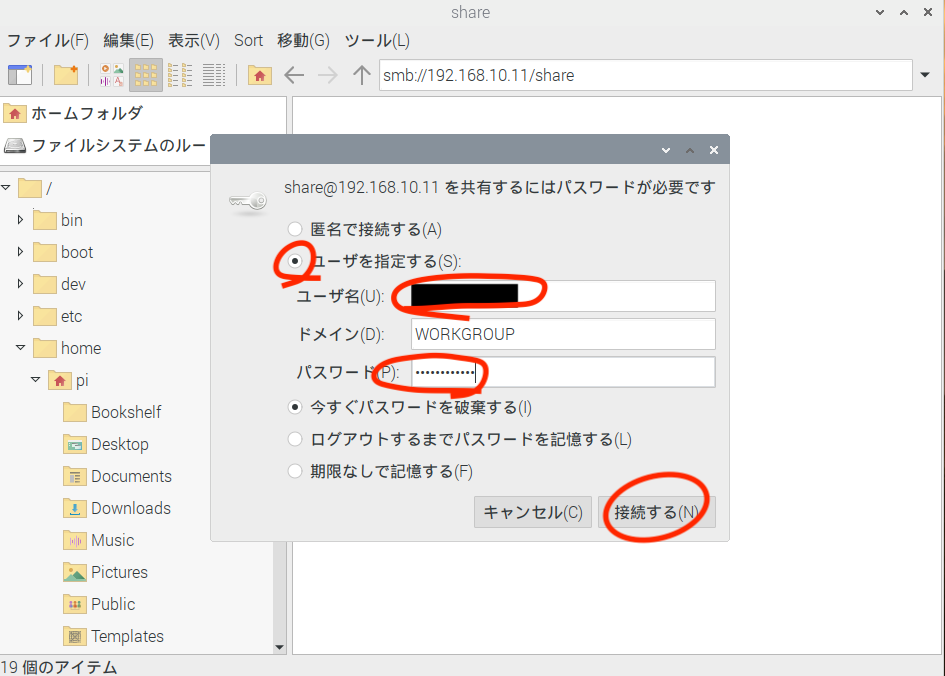Go up to parent folder arrow
This screenshot has height=676, width=945.
(x=362, y=75)
